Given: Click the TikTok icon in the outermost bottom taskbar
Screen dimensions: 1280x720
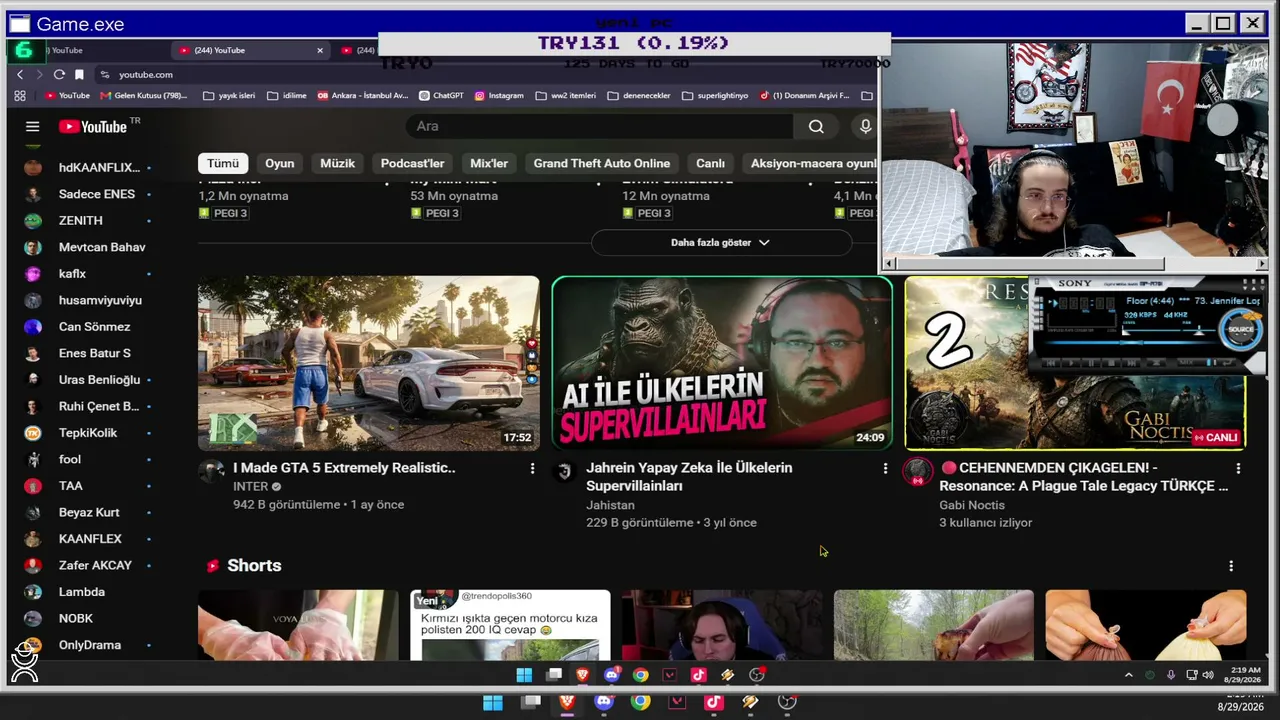Looking at the screenshot, I should (713, 702).
